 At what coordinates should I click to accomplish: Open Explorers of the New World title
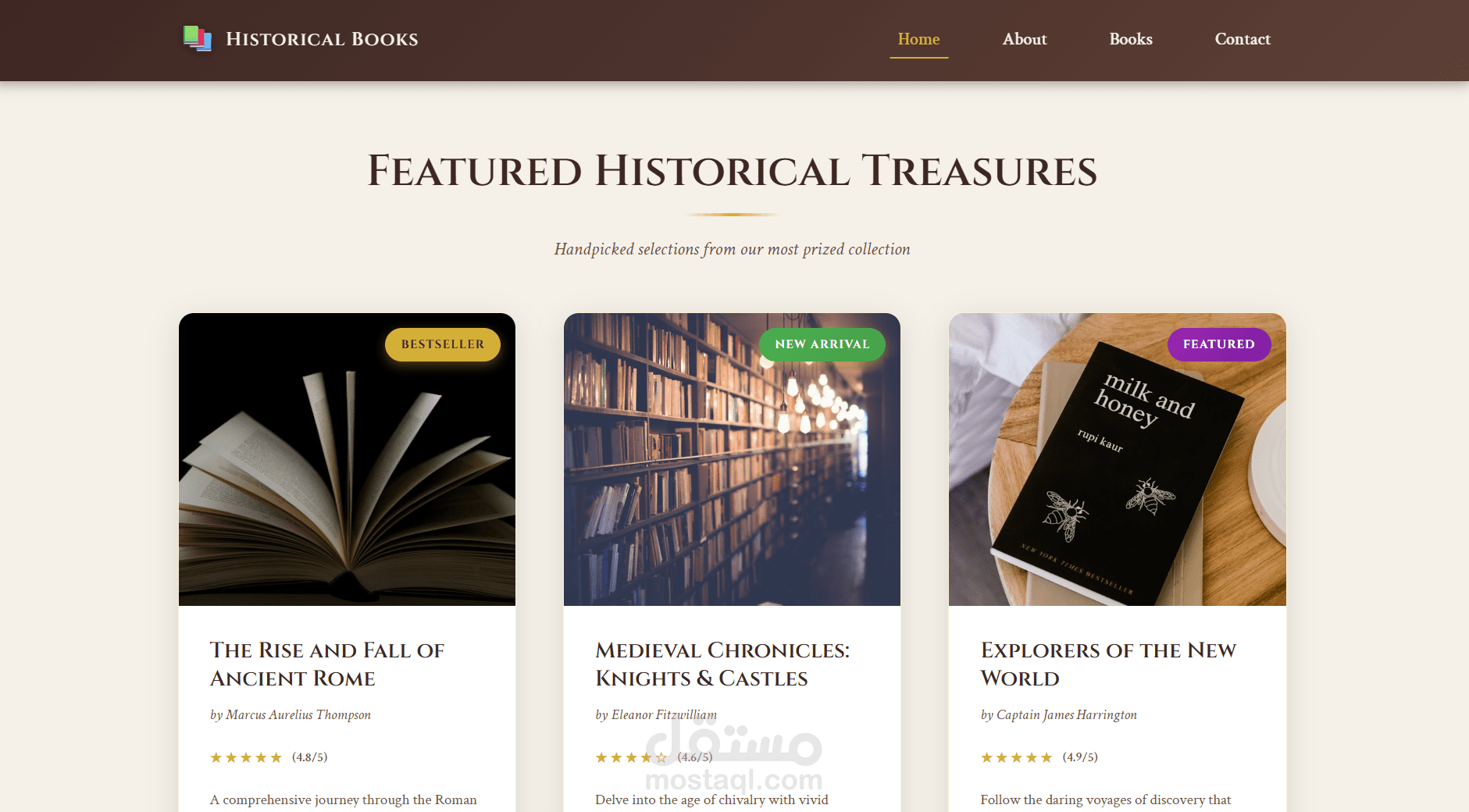(1108, 664)
